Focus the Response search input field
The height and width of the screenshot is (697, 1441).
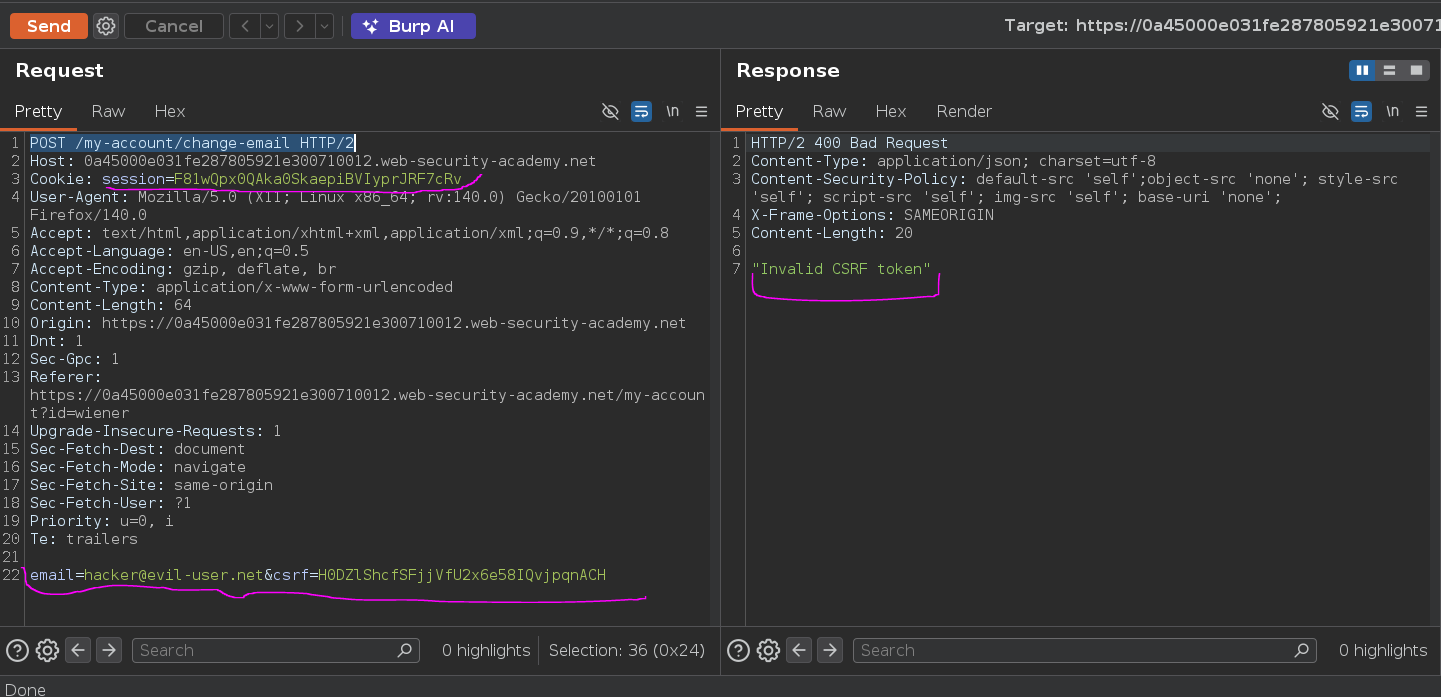(1085, 650)
